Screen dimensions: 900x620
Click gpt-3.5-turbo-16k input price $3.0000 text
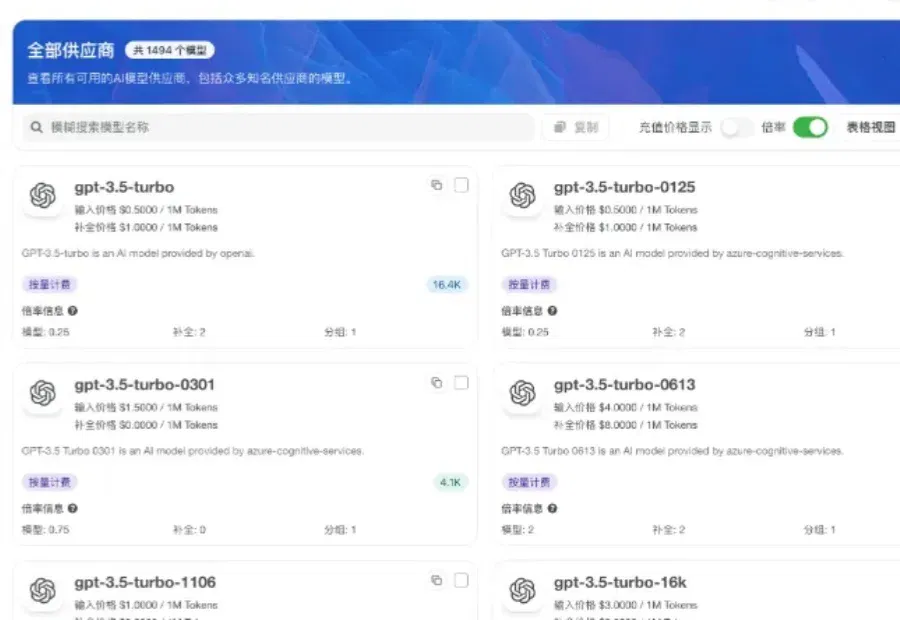click(x=626, y=605)
